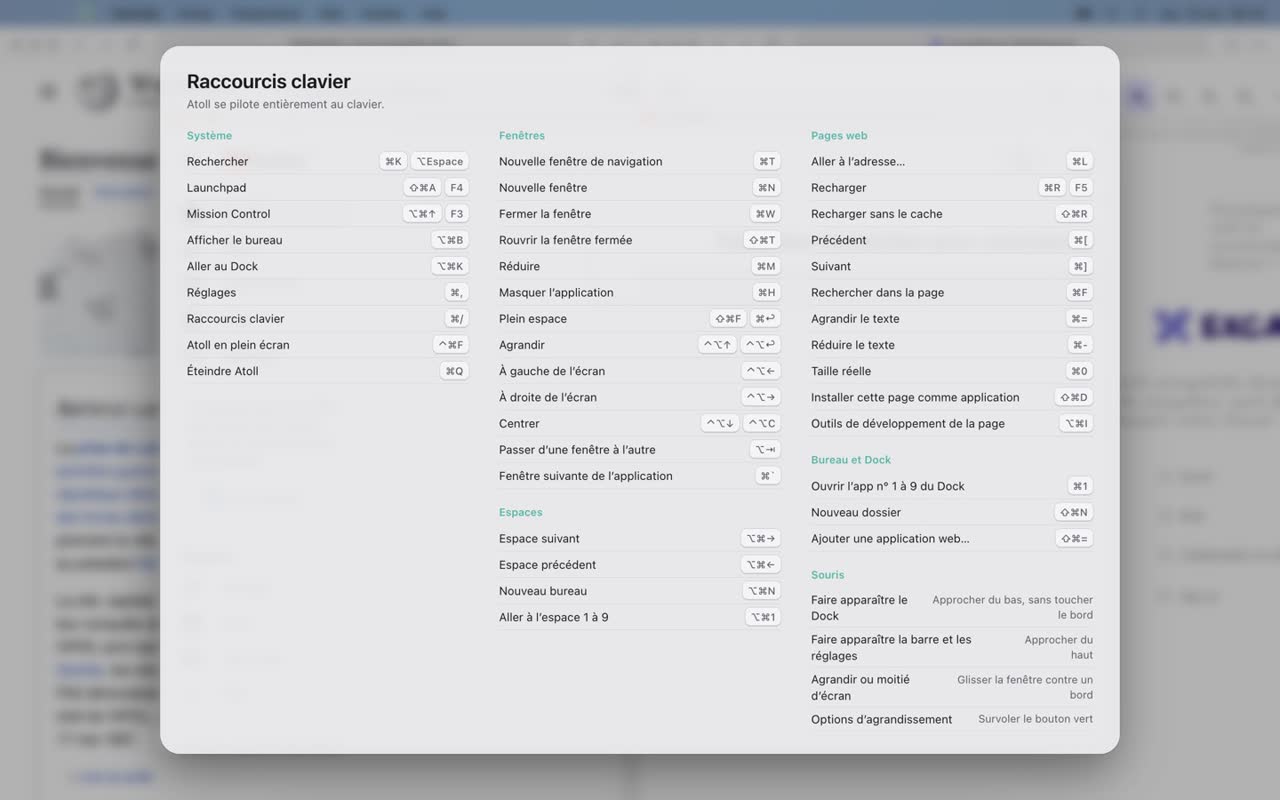1280x800 pixels.
Task: Click the '⌘K' key badge
Action: click(394, 161)
